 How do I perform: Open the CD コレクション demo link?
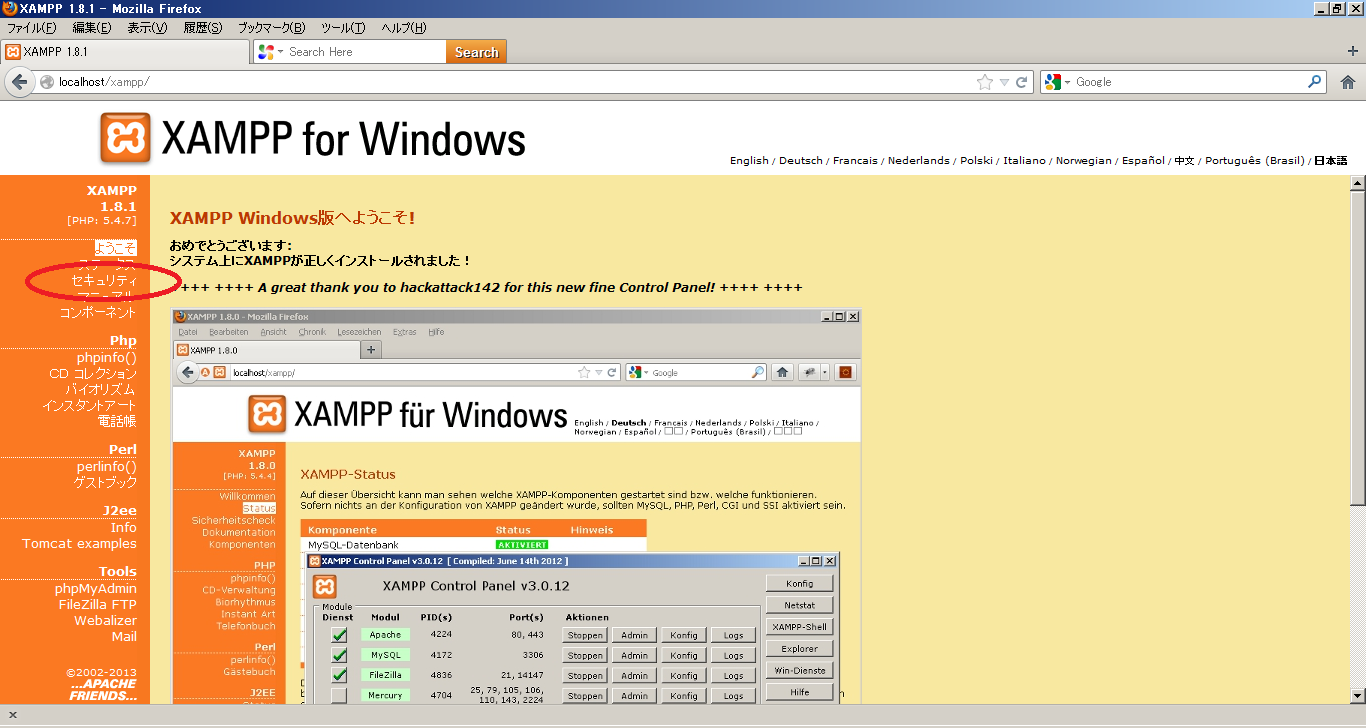point(93,373)
